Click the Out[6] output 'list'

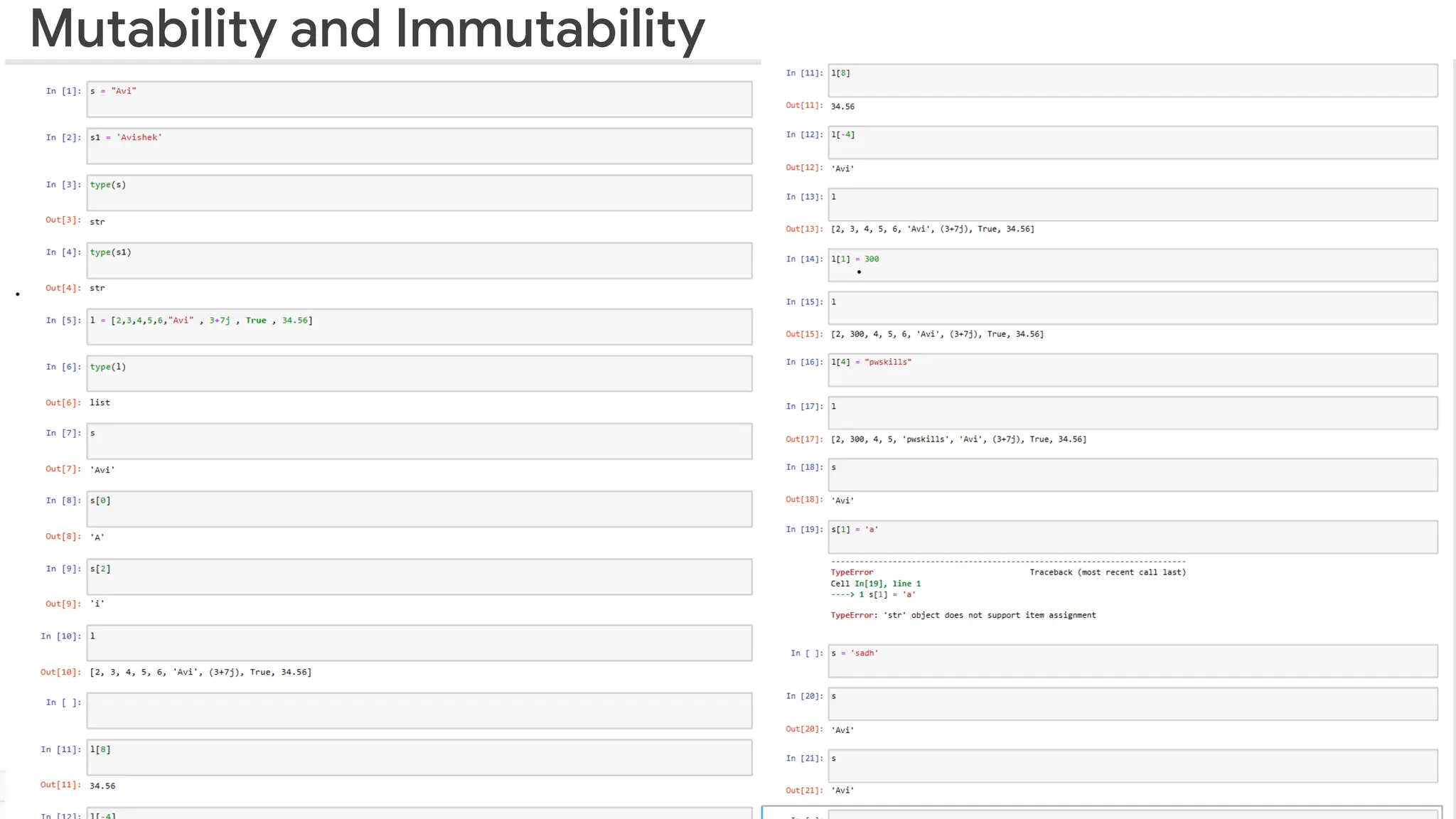point(100,402)
